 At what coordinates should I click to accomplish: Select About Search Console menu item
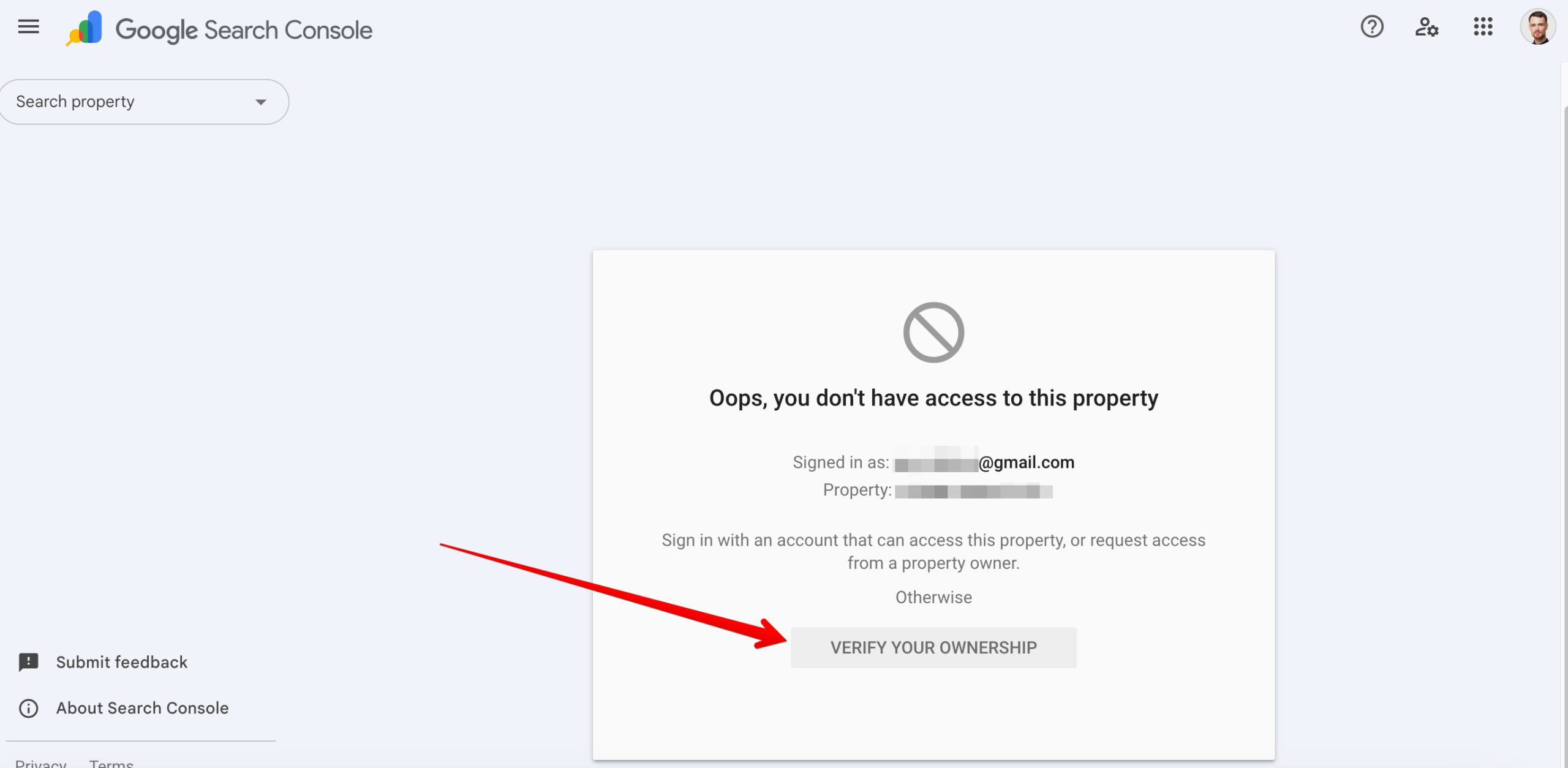click(141, 708)
